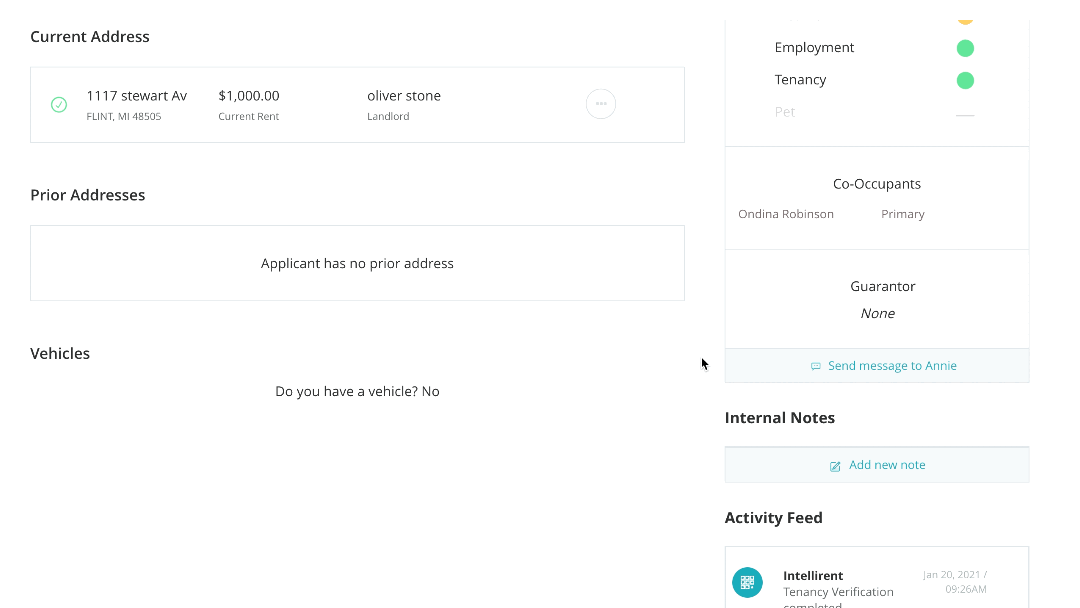Click the empty prior address box
The height and width of the screenshot is (608, 1080).
tap(357, 263)
